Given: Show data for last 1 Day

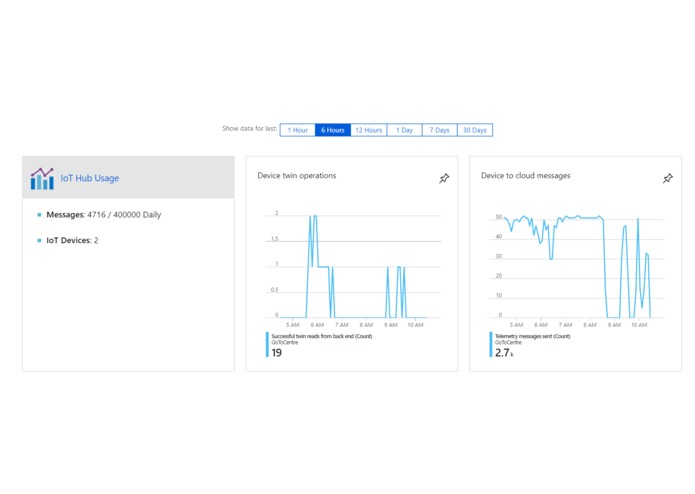Looking at the screenshot, I should 404,130.
